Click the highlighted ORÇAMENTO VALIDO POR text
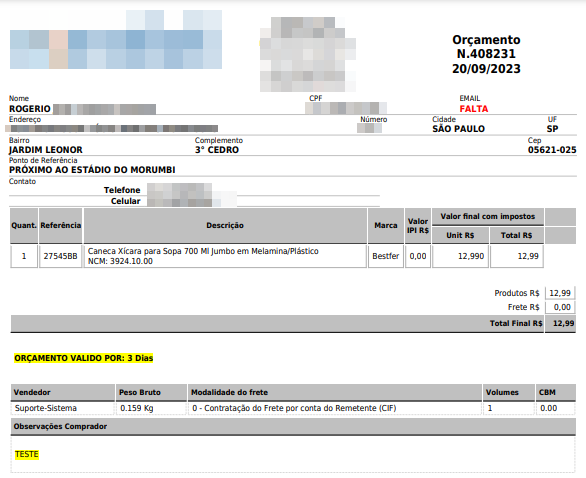 click(x=84, y=358)
